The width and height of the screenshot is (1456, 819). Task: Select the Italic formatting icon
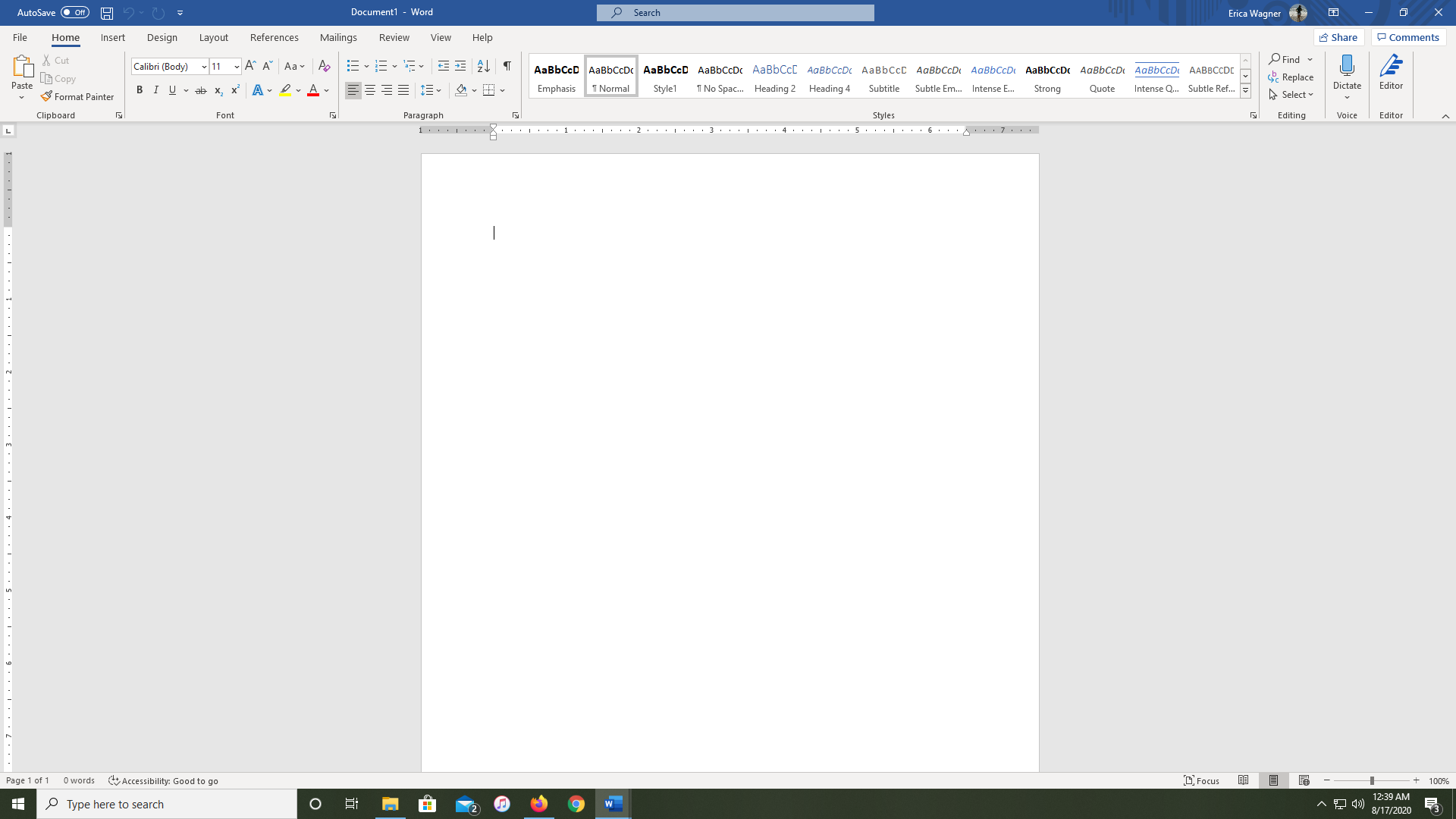[x=155, y=90]
